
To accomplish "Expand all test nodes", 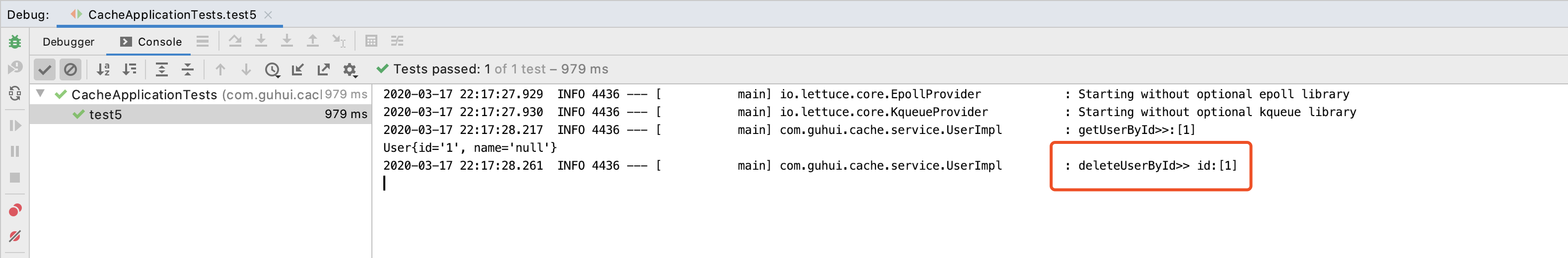I will (x=161, y=69).
